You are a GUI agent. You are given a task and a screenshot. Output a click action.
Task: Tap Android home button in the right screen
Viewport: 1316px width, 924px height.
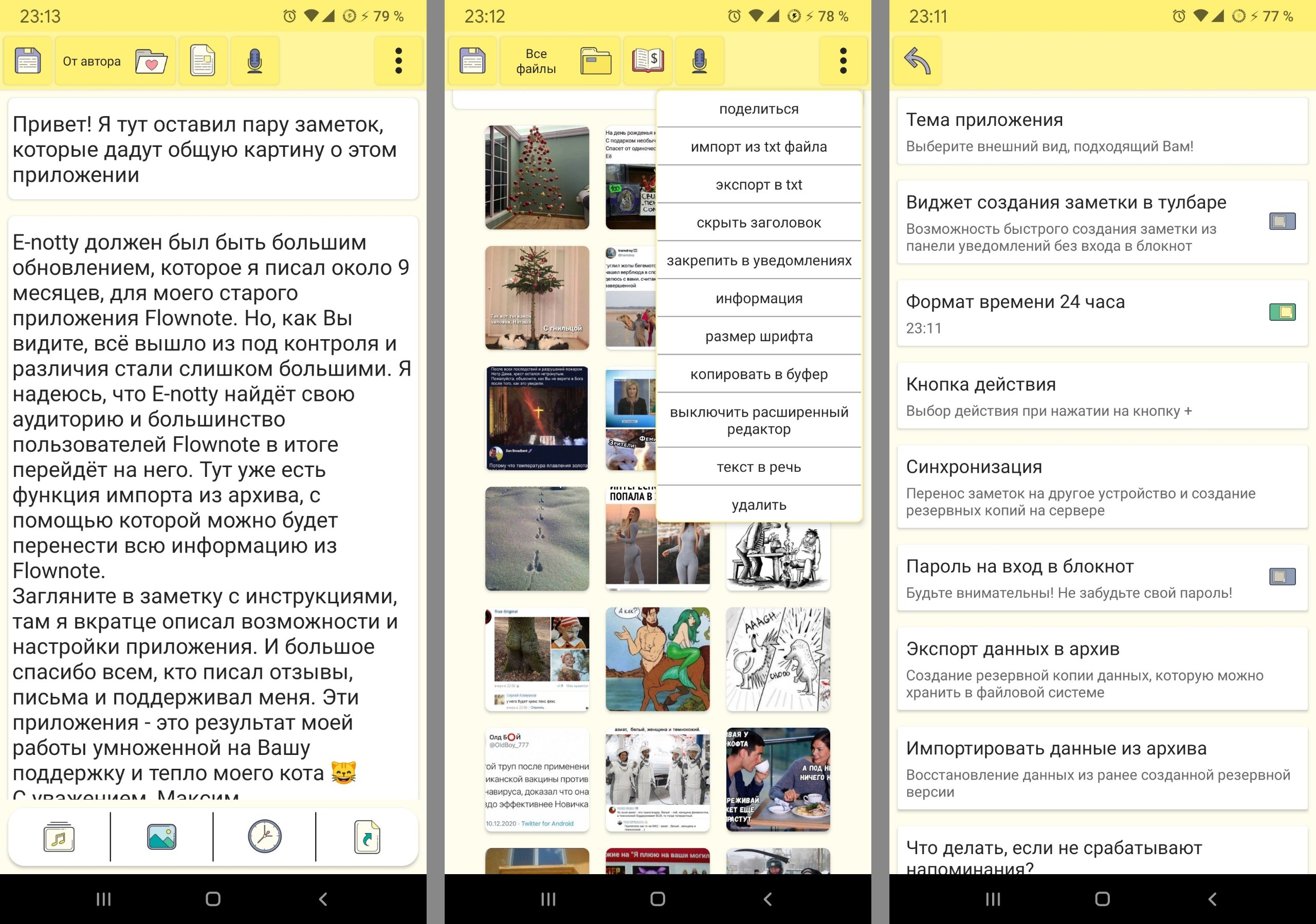click(x=1102, y=899)
